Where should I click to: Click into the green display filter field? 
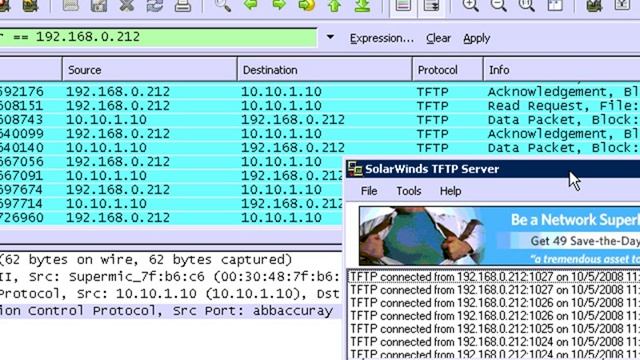(158, 37)
